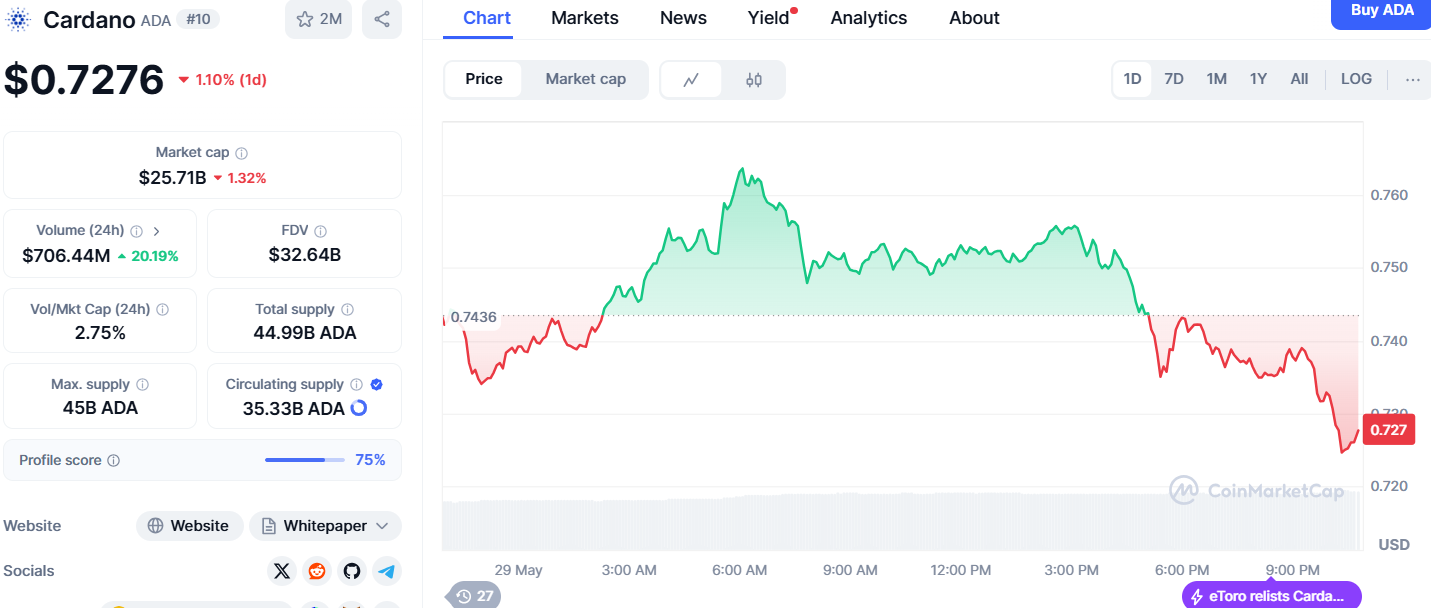Click the 0.727 current price label
The image size is (1431, 608).
pyautogui.click(x=1388, y=430)
